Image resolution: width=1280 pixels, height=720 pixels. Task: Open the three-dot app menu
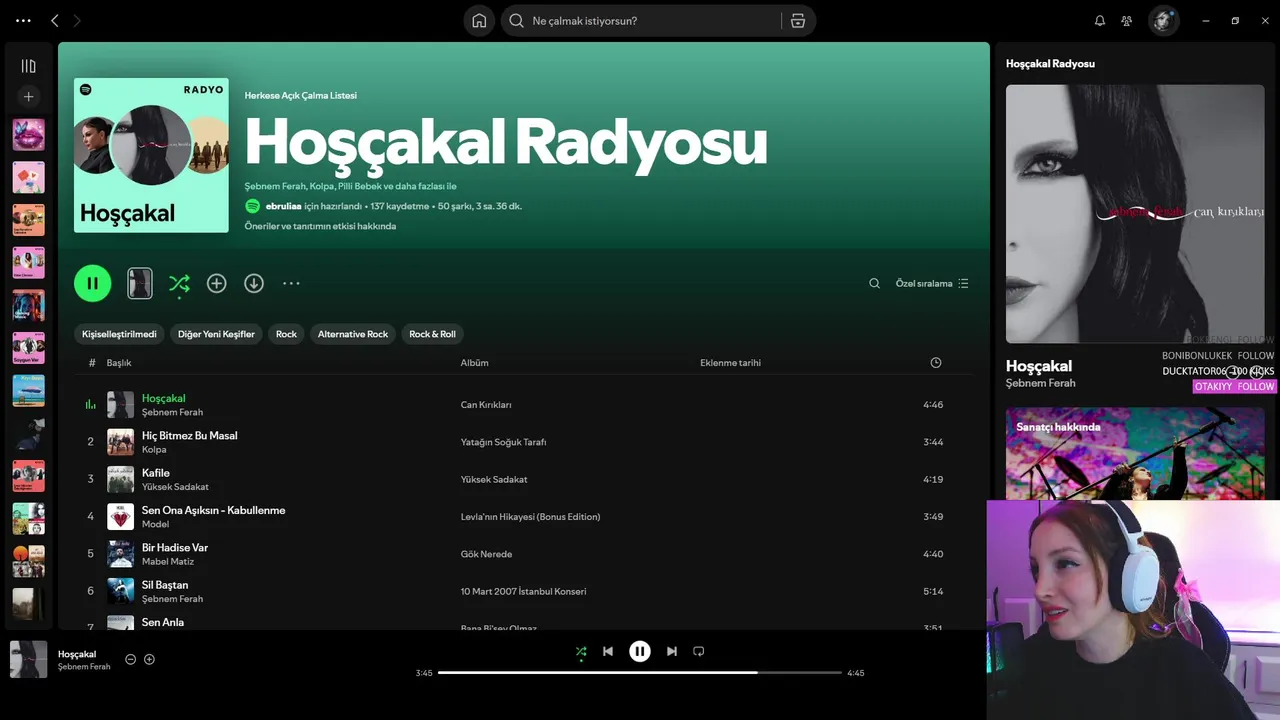coord(23,20)
